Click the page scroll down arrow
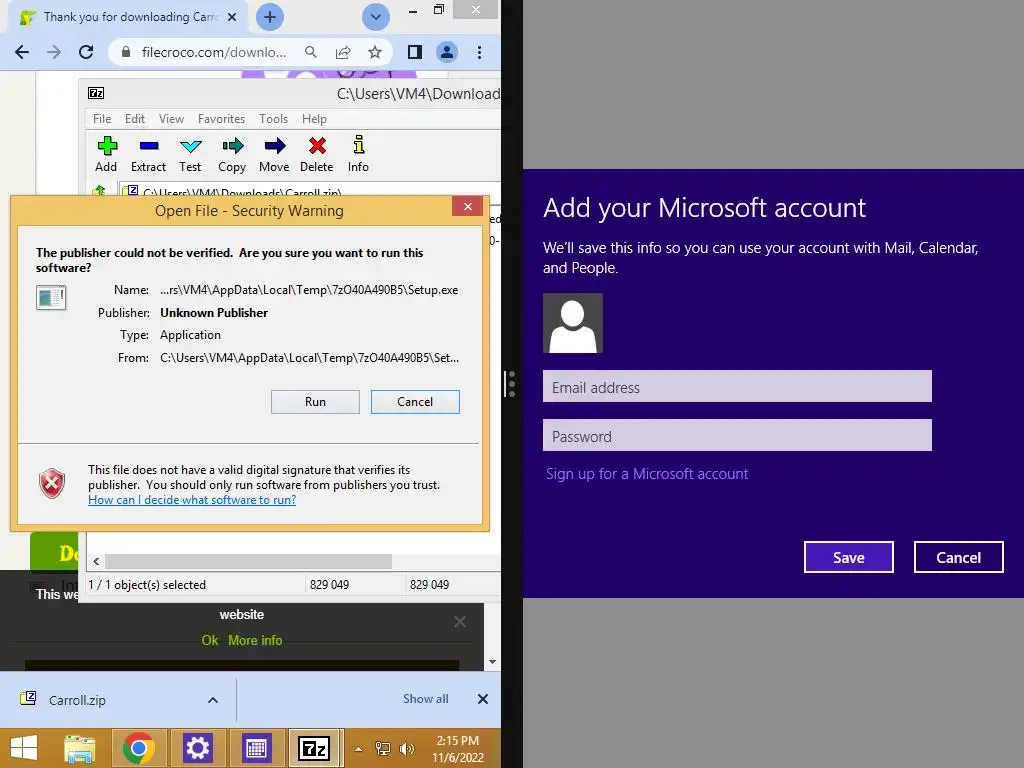Screen dimensions: 1024x768 coord(492,662)
